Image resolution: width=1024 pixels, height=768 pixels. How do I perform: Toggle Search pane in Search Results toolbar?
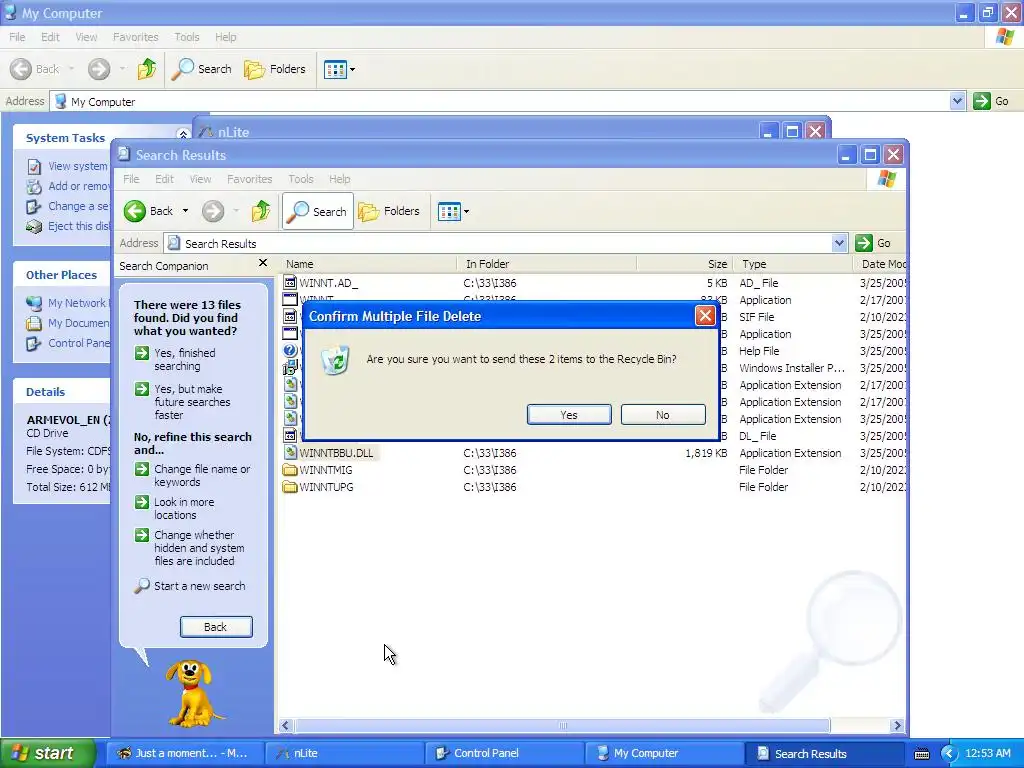tap(317, 211)
